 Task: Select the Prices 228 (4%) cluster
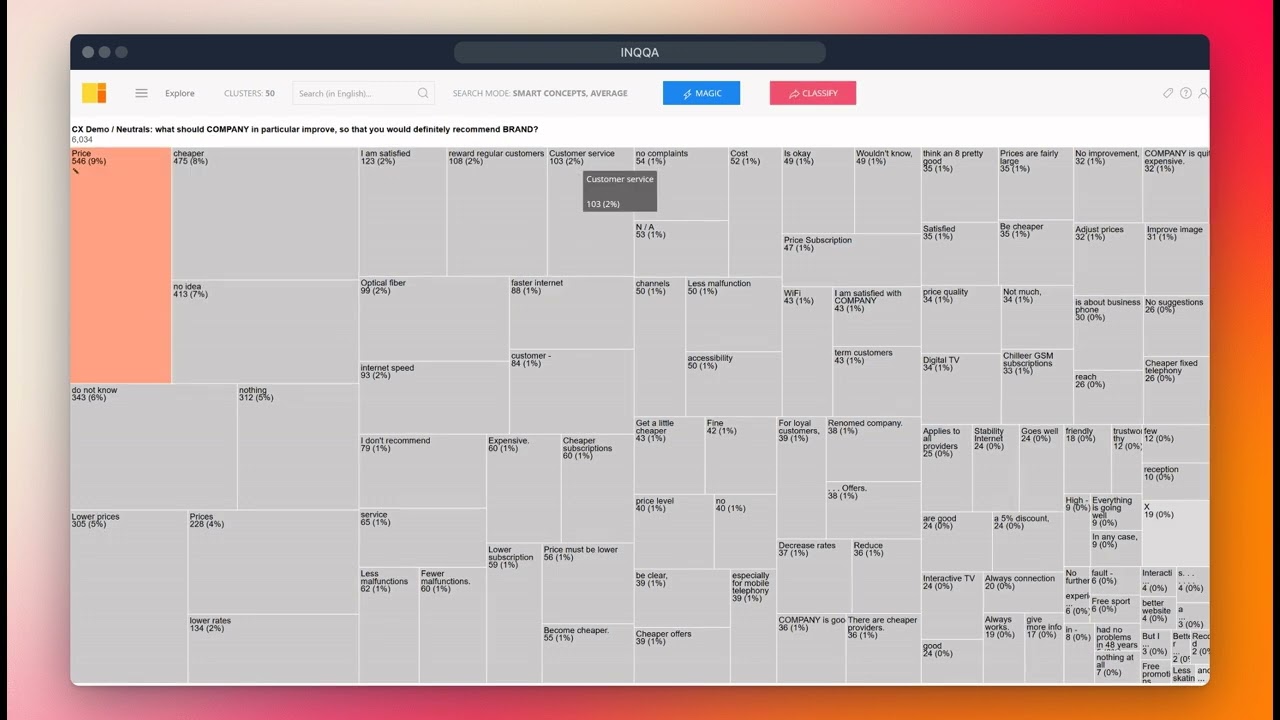[x=273, y=562]
